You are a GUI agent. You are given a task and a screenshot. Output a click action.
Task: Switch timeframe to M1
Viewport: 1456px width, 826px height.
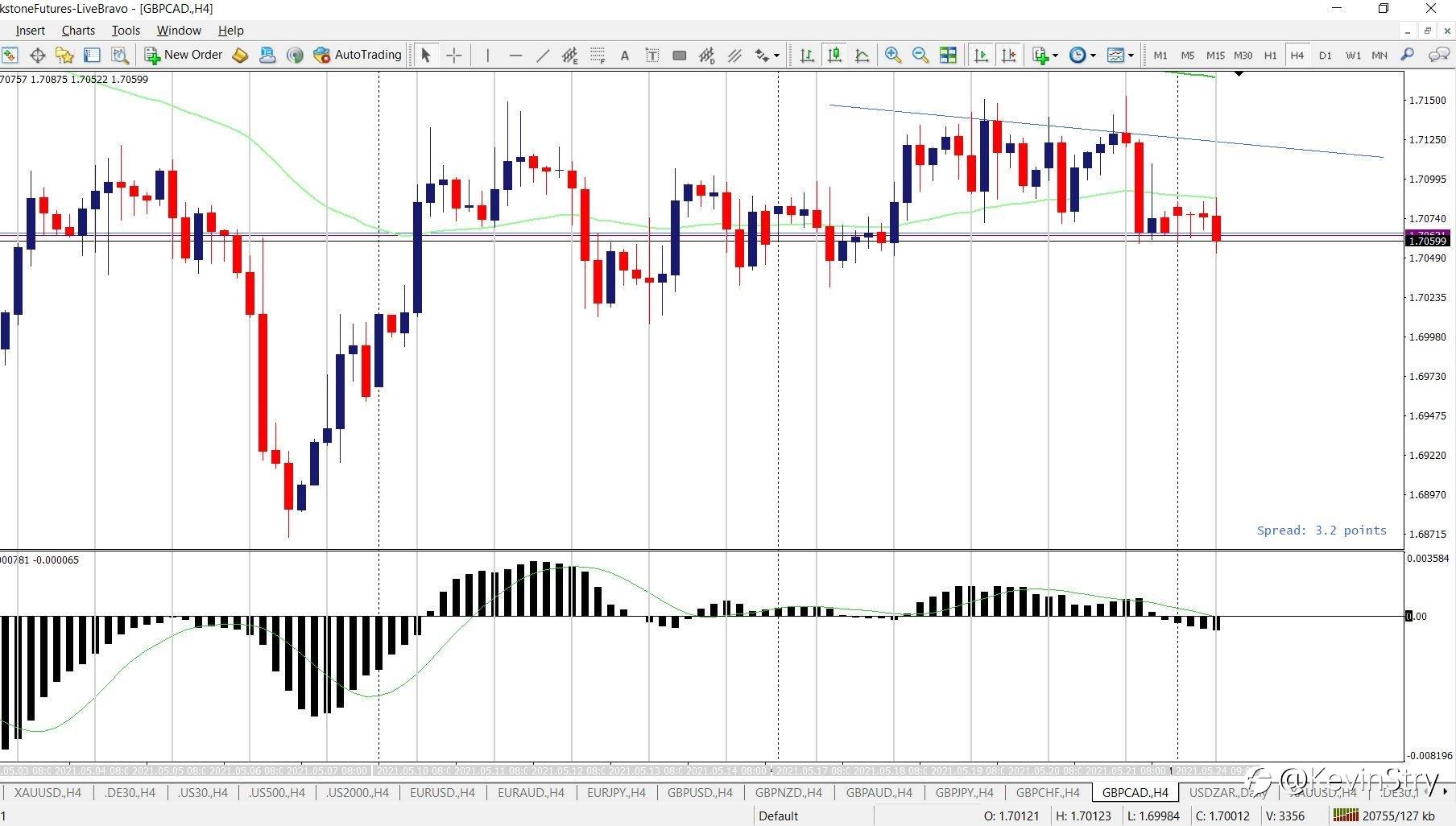(x=1160, y=55)
